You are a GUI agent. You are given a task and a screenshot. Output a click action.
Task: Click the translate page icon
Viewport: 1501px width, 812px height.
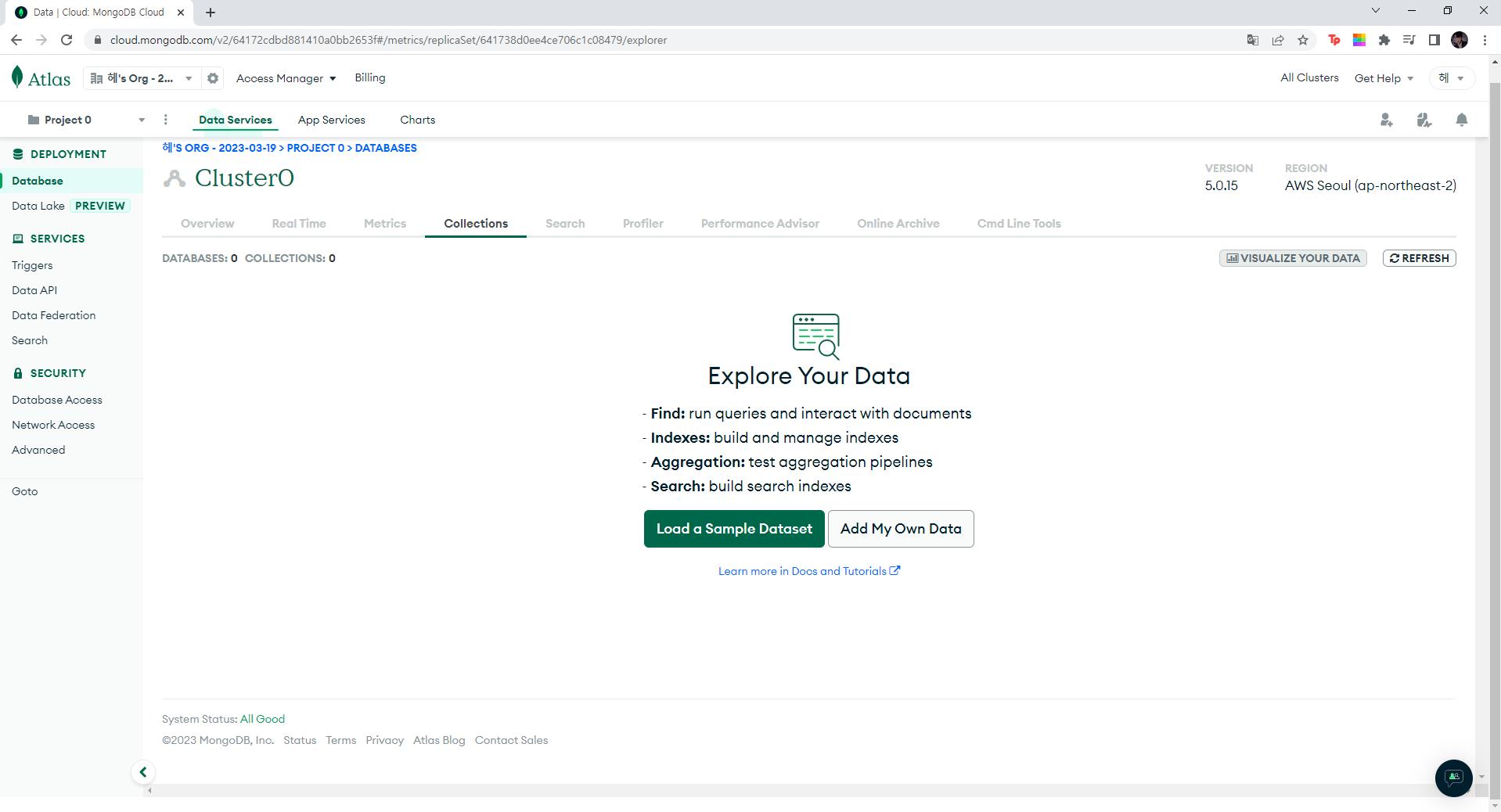pos(1253,40)
